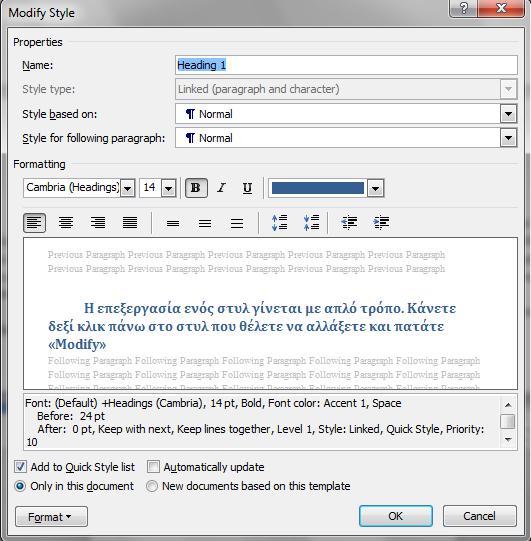The height and width of the screenshot is (541, 531).
Task: Uncheck Add to Quick Style list
Action: coord(20,467)
